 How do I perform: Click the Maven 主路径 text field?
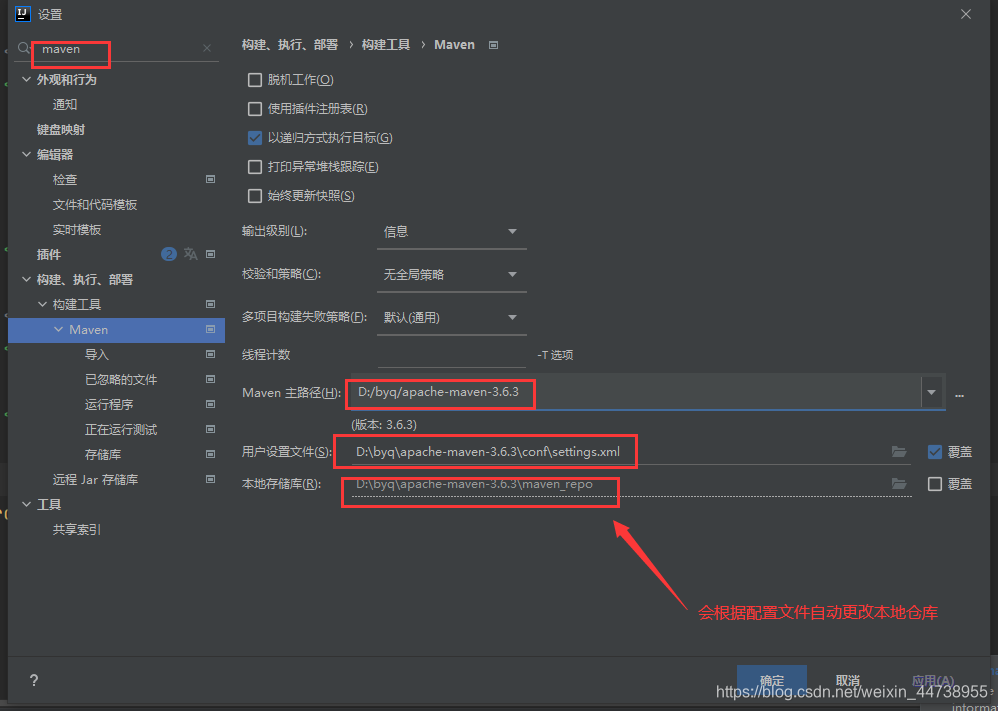635,393
